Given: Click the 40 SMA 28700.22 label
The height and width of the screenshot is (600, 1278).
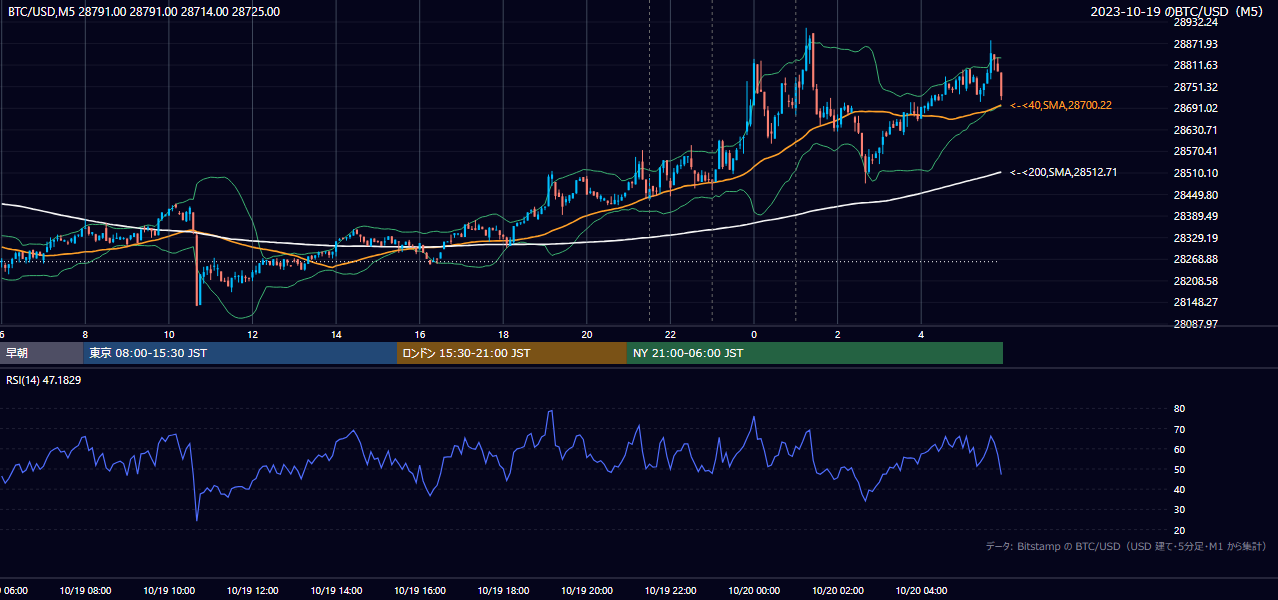Looking at the screenshot, I should click(x=1061, y=105).
